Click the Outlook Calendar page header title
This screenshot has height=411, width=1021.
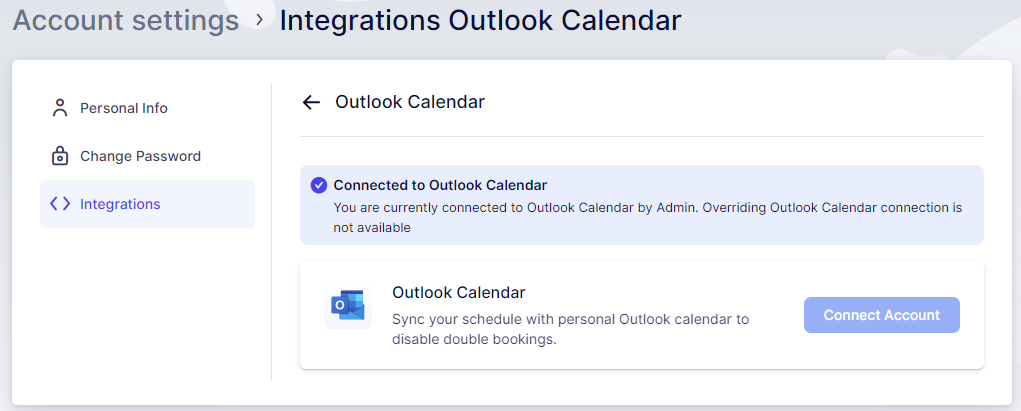[410, 102]
